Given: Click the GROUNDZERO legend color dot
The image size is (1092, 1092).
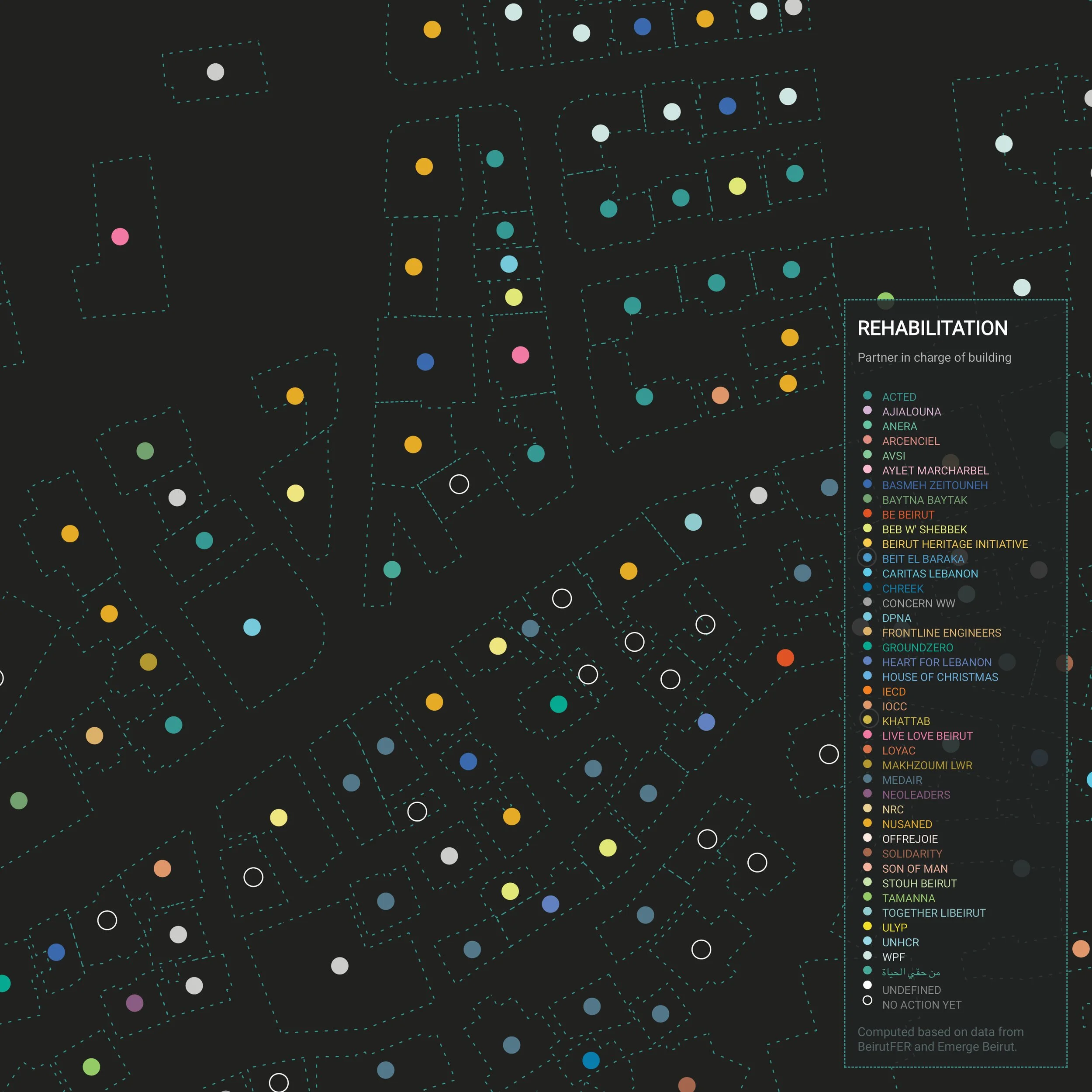Looking at the screenshot, I should coord(867,646).
